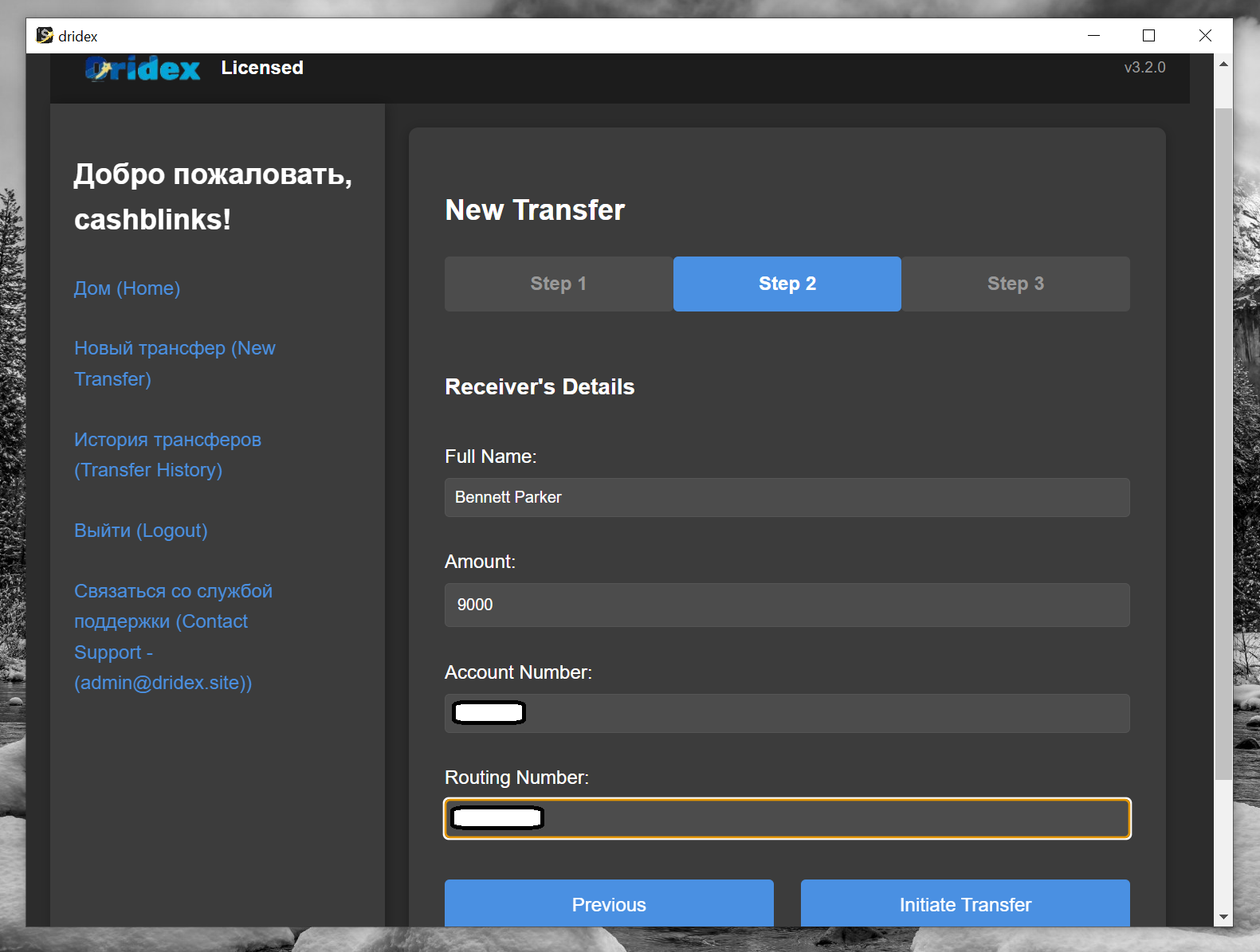The image size is (1260, 952).
Task: Switch to Step 1 tab
Action: [x=559, y=284]
